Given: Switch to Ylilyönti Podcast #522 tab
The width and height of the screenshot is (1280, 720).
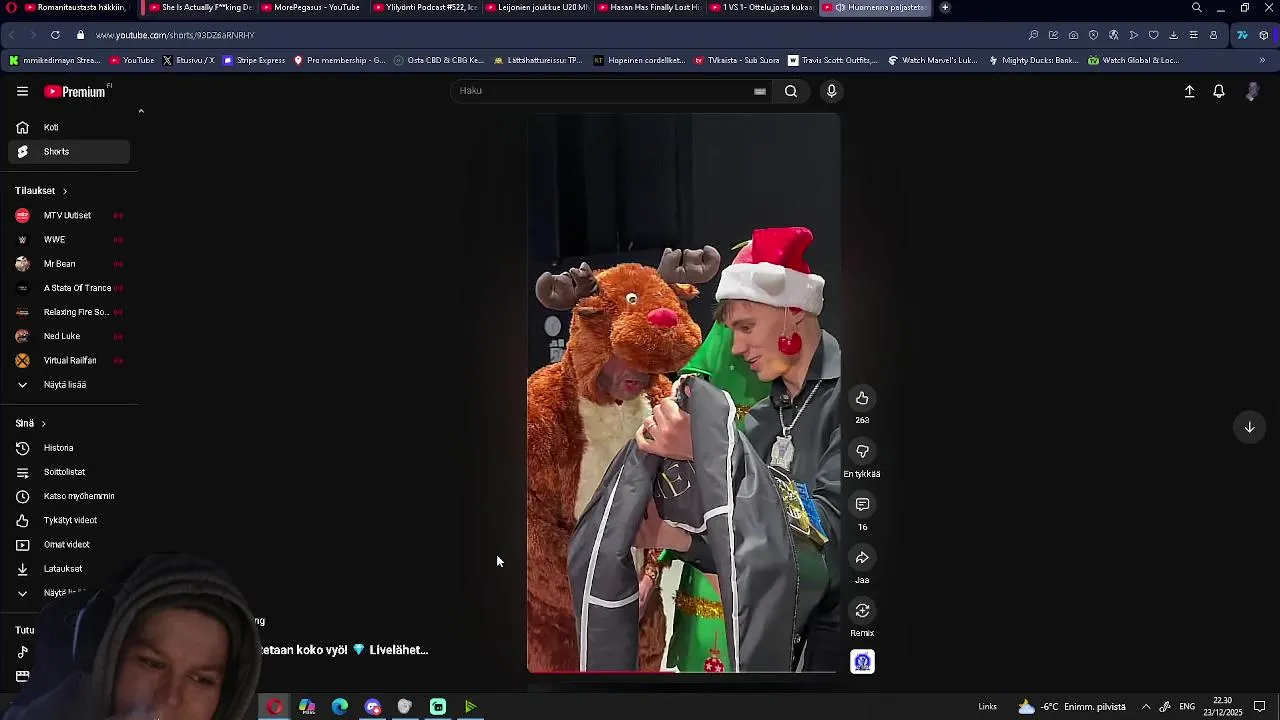Looking at the screenshot, I should coord(424,7).
